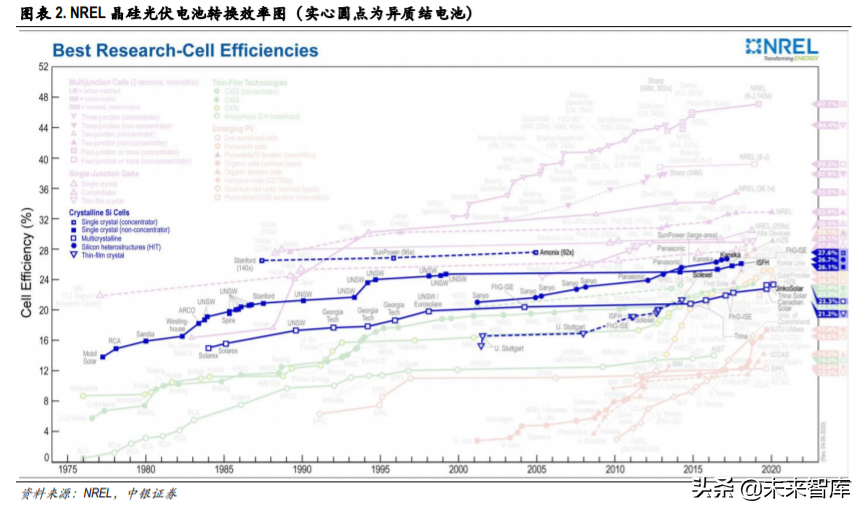Click the 'Multicrystalline' legend text
This screenshot has width=865, height=514.
click(x=102, y=239)
